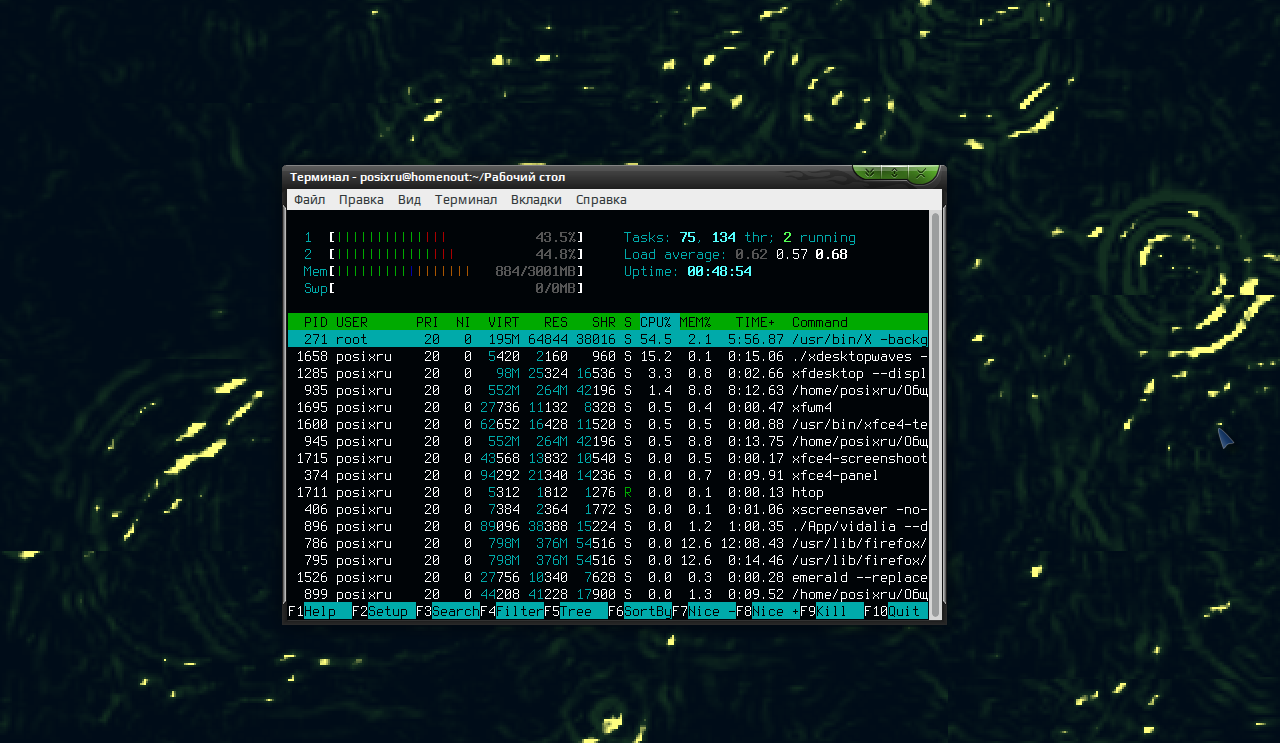1280x743 pixels.
Task: Click Nice - to lower niceness
Action: pos(704,611)
